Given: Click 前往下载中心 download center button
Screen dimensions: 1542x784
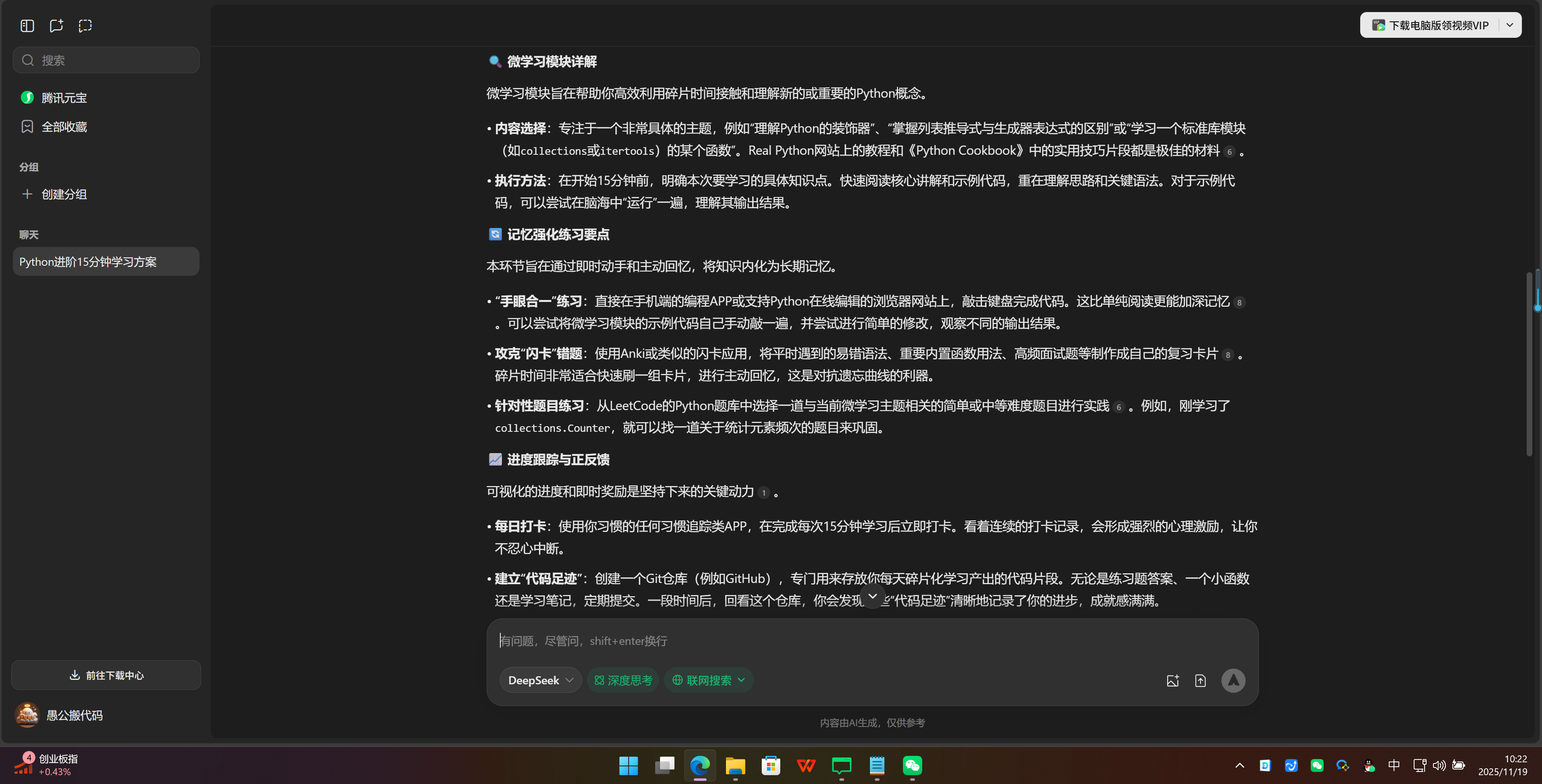Looking at the screenshot, I should pyautogui.click(x=105, y=675).
